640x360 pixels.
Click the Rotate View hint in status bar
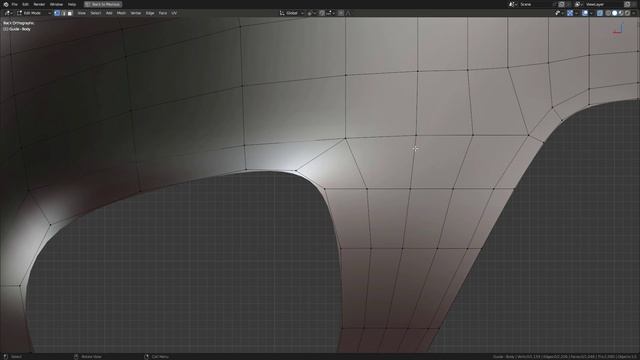pos(91,356)
